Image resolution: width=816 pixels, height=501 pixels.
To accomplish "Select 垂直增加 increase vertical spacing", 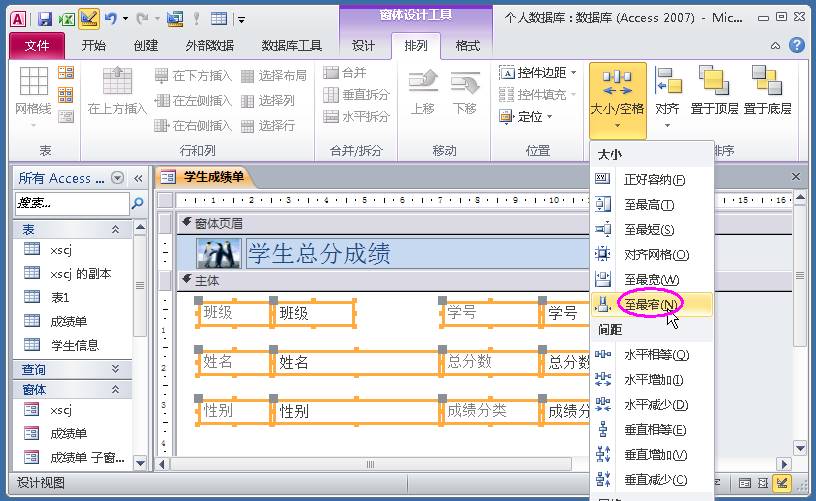I will [652, 455].
